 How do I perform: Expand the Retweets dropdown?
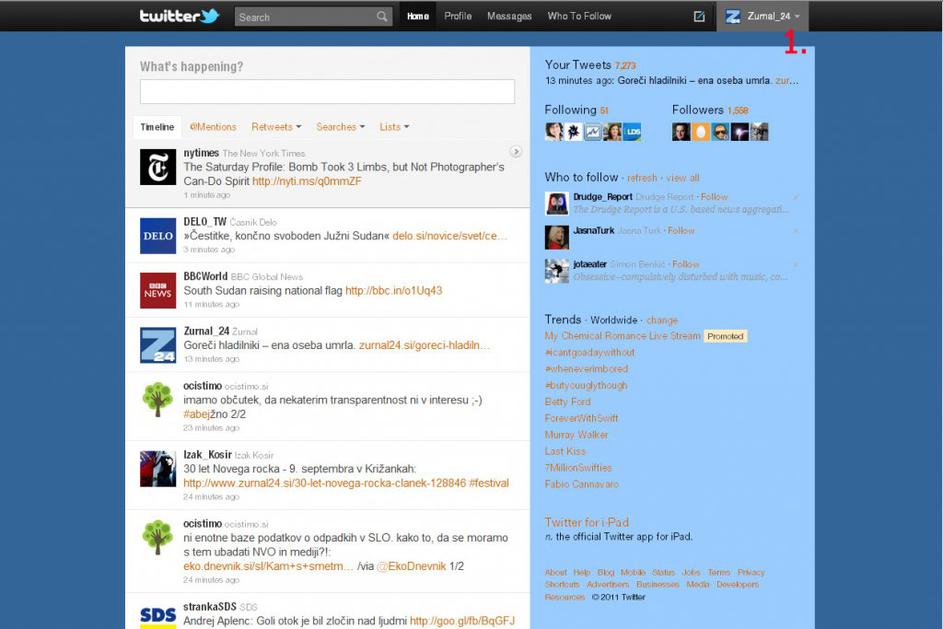pos(276,127)
